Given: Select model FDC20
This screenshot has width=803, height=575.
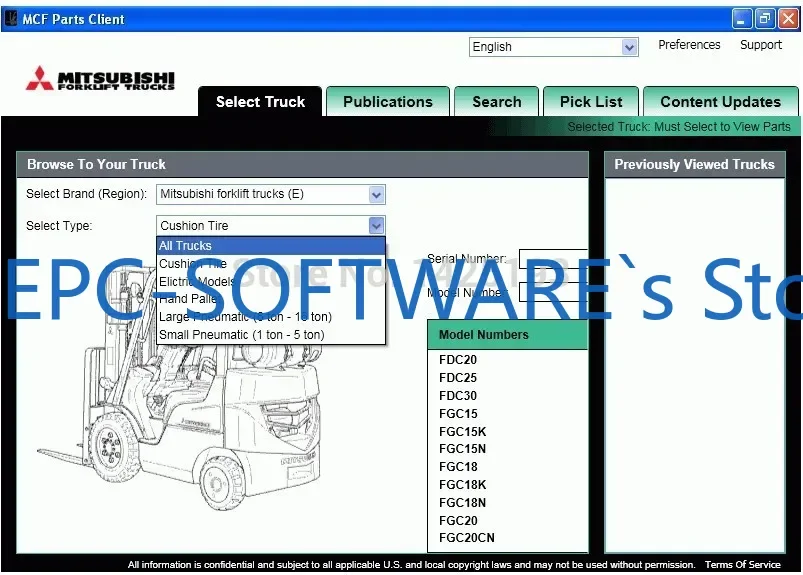Looking at the screenshot, I should pos(458,359).
